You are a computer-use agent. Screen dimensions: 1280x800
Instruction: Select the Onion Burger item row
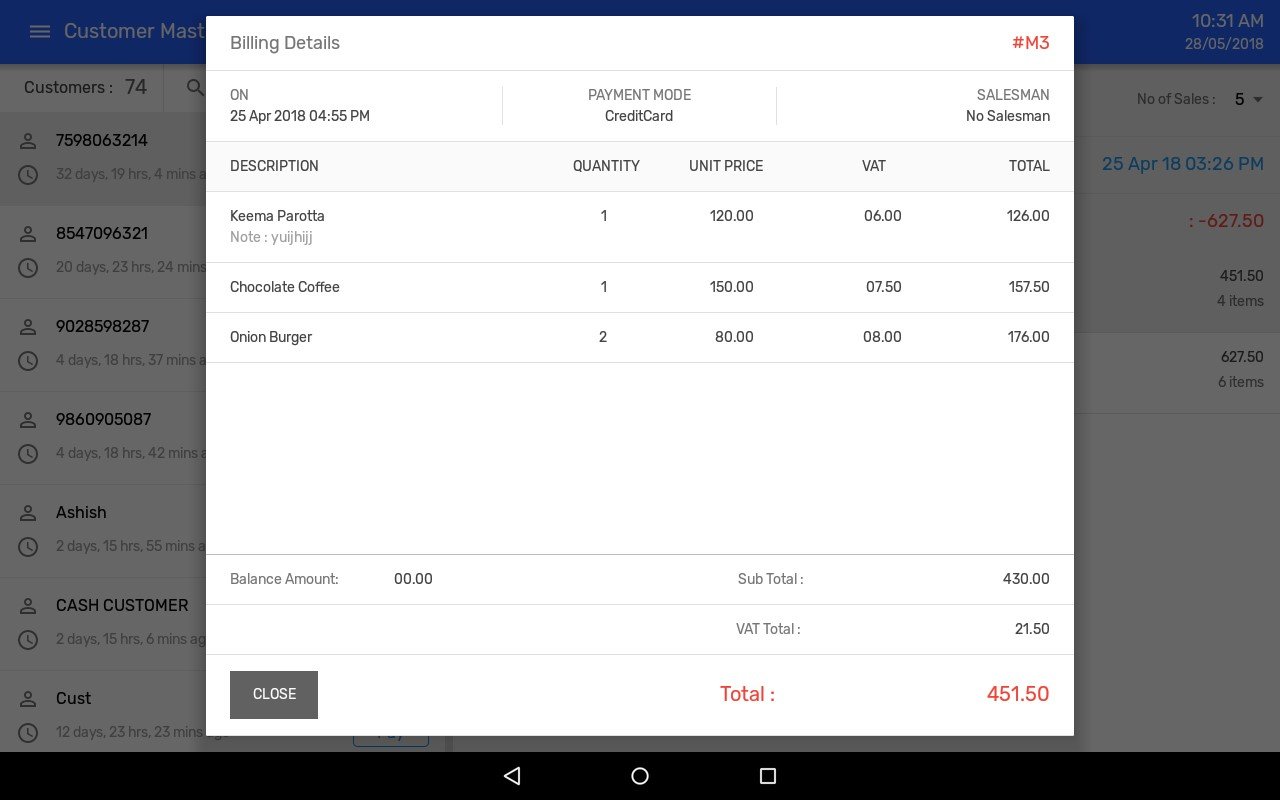coord(640,337)
